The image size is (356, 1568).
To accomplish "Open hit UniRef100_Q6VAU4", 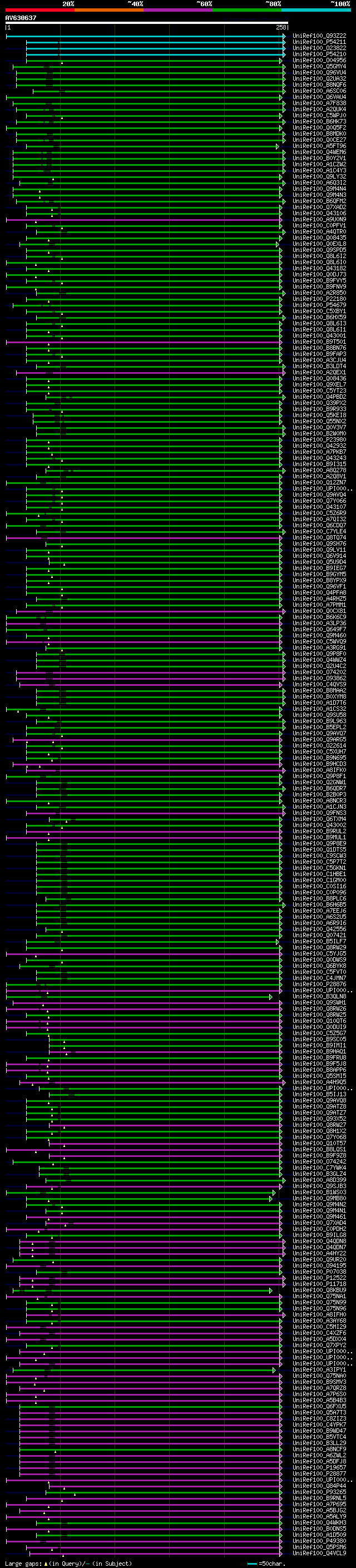I will pyautogui.click(x=319, y=97).
